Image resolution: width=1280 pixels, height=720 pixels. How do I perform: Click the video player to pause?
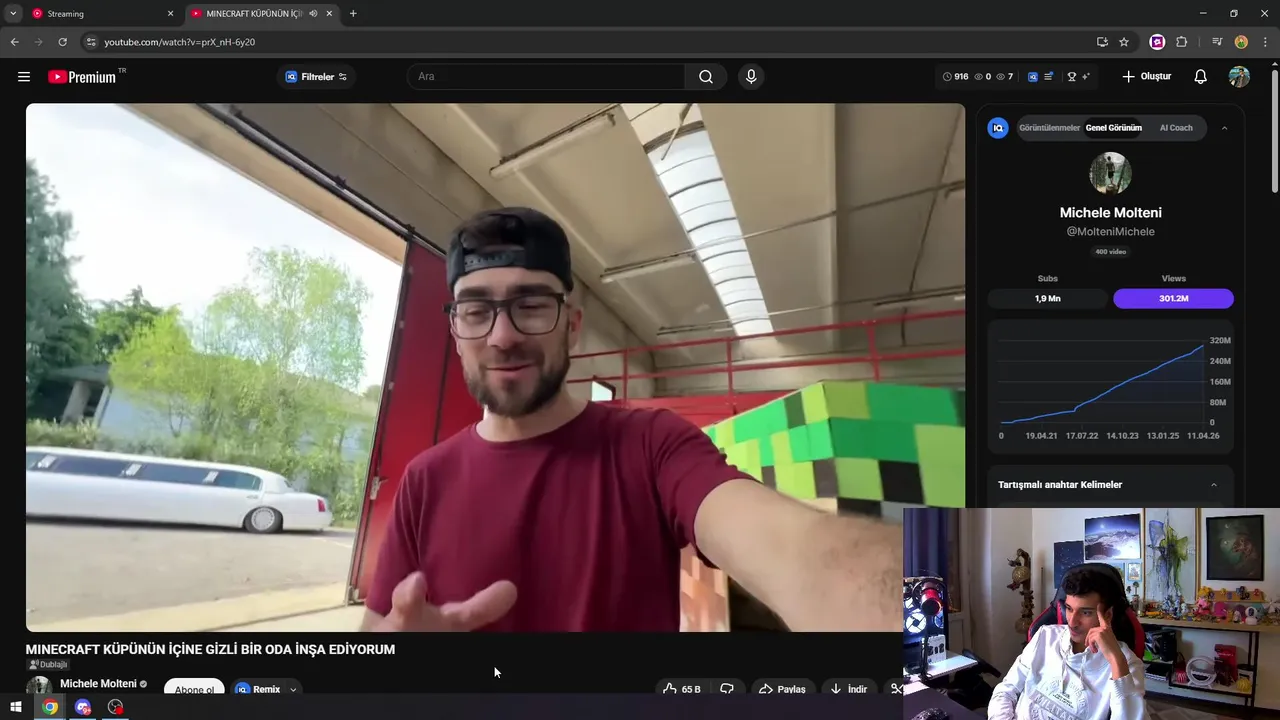coord(495,368)
